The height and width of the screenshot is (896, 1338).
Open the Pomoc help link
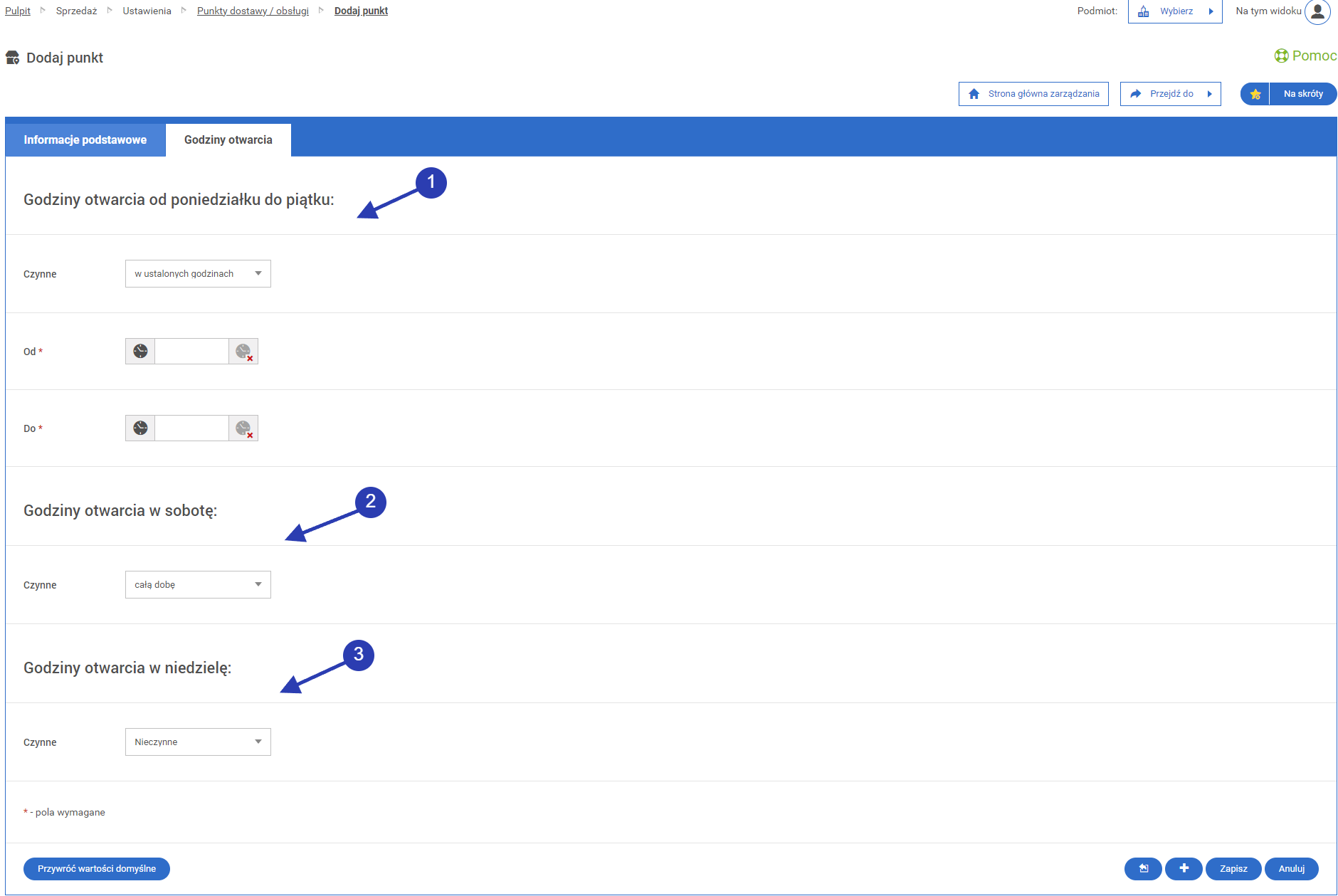1305,56
